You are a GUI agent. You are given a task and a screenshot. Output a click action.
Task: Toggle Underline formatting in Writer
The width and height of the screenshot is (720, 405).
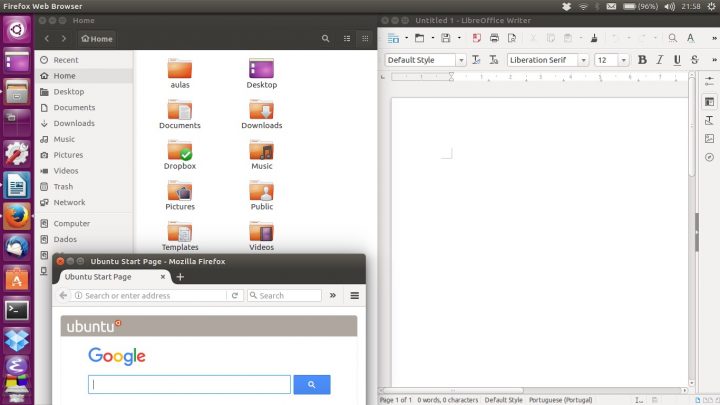pos(677,60)
